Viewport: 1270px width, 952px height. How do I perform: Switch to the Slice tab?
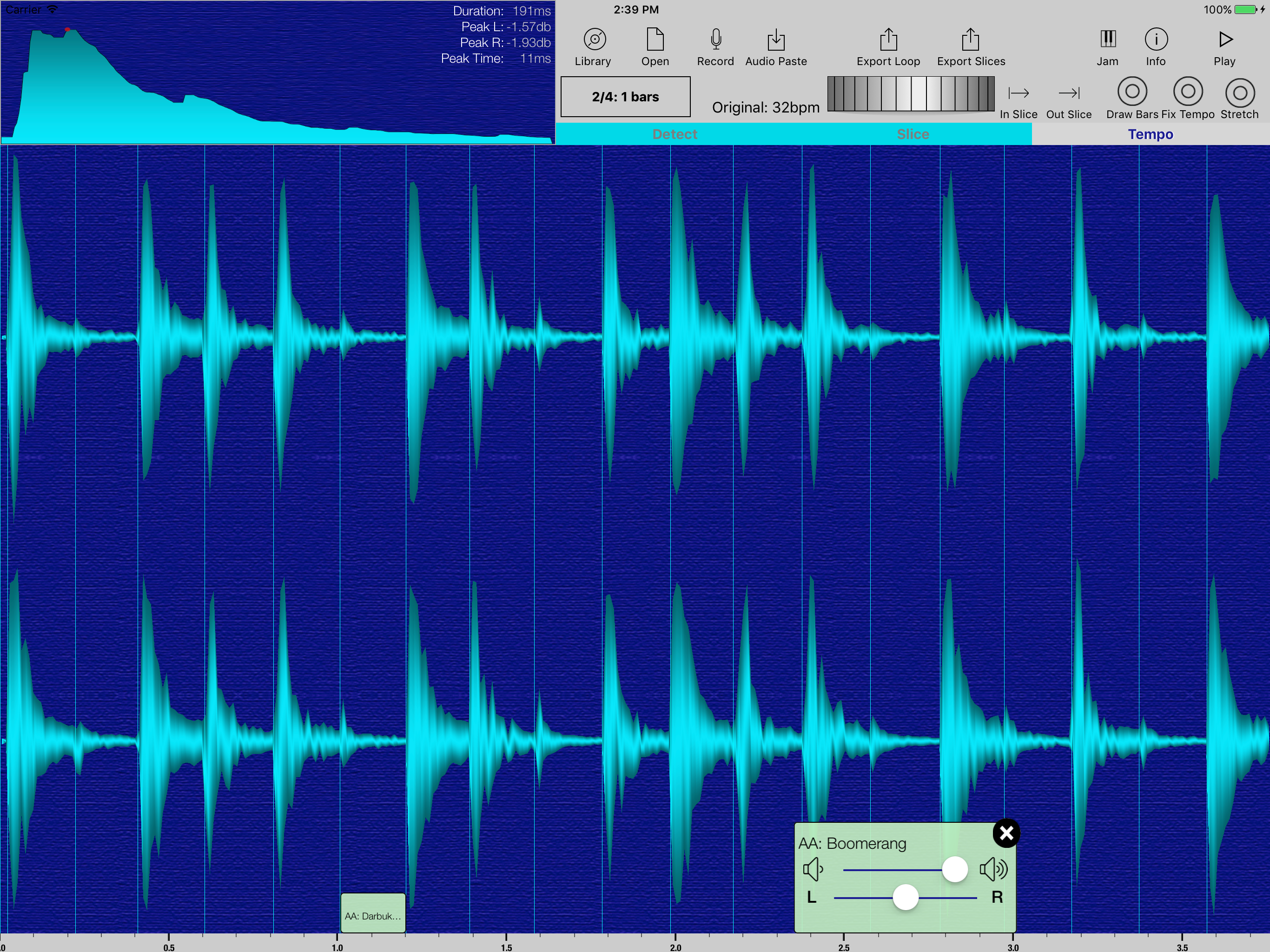pos(913,134)
